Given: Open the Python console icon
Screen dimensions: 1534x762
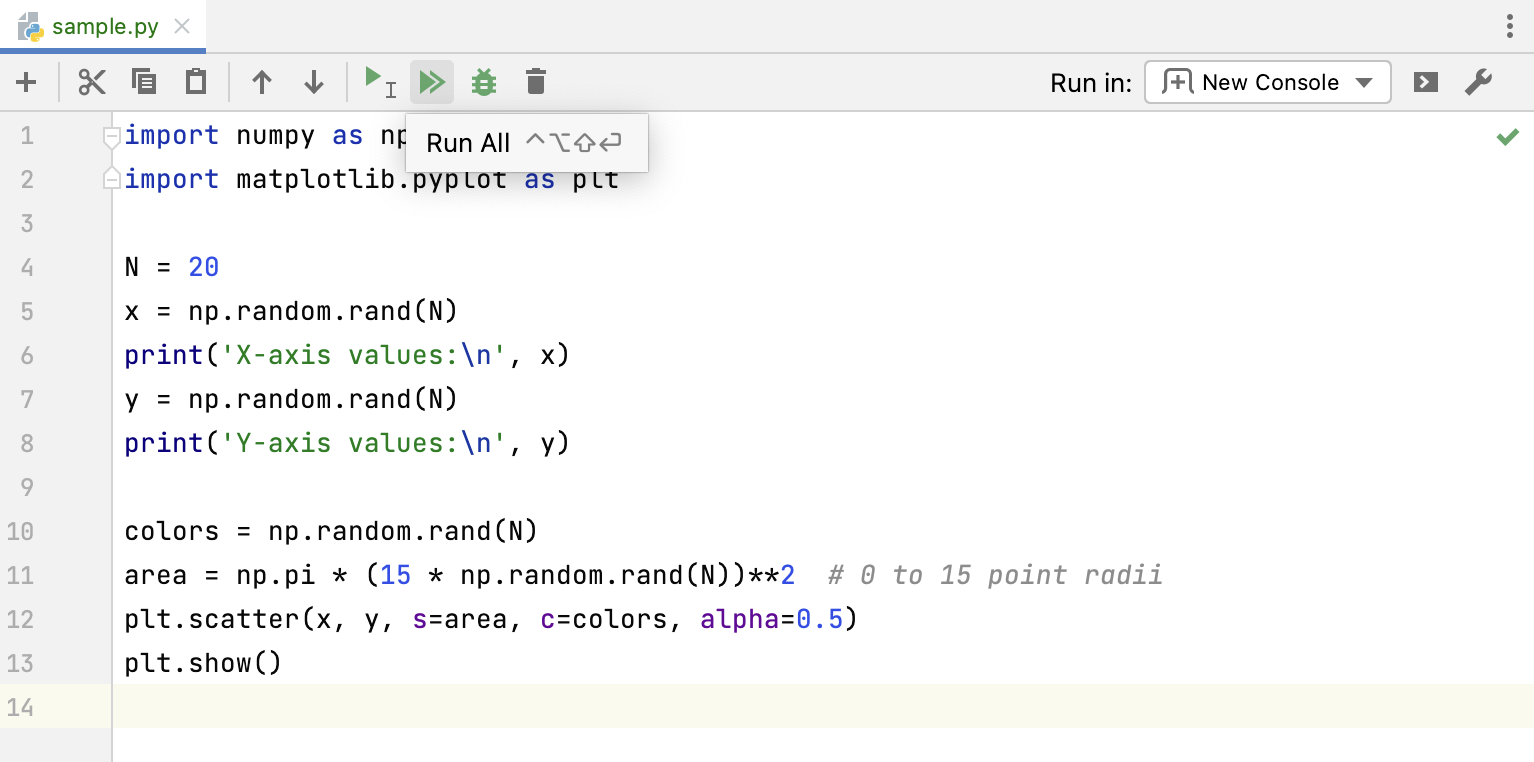Looking at the screenshot, I should (x=1426, y=82).
